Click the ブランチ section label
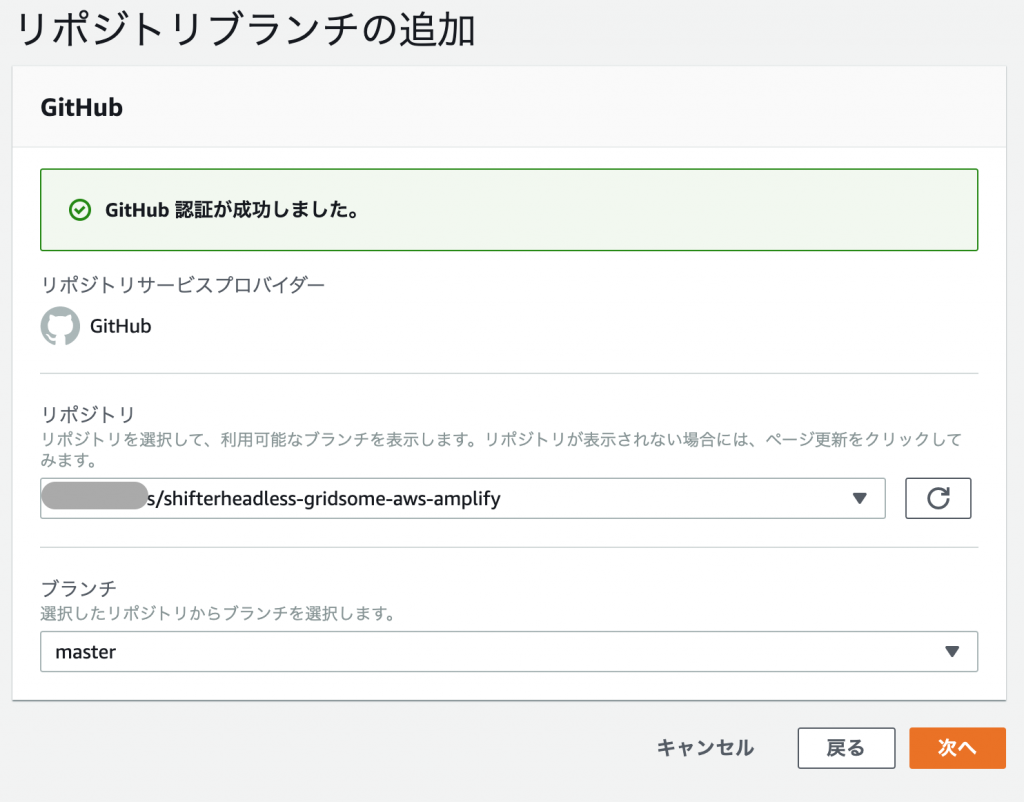Viewport: 1024px width, 802px height. click(x=78, y=588)
